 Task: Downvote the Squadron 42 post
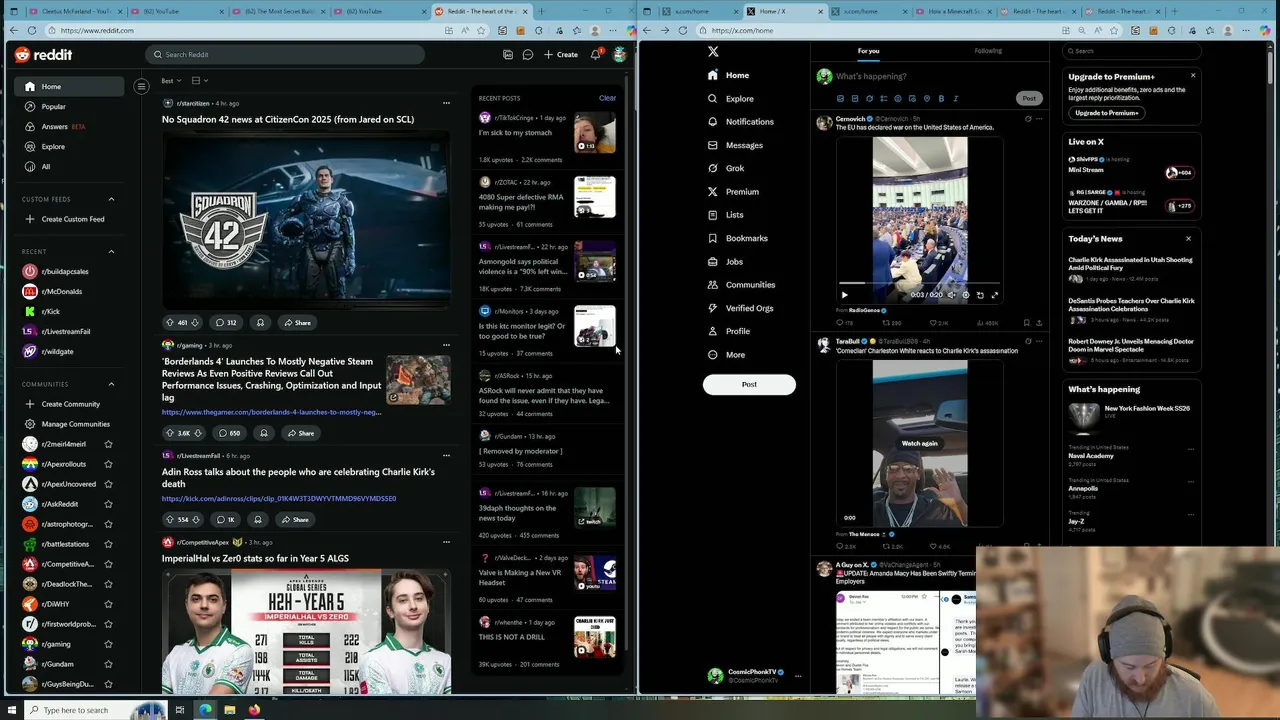pos(195,322)
